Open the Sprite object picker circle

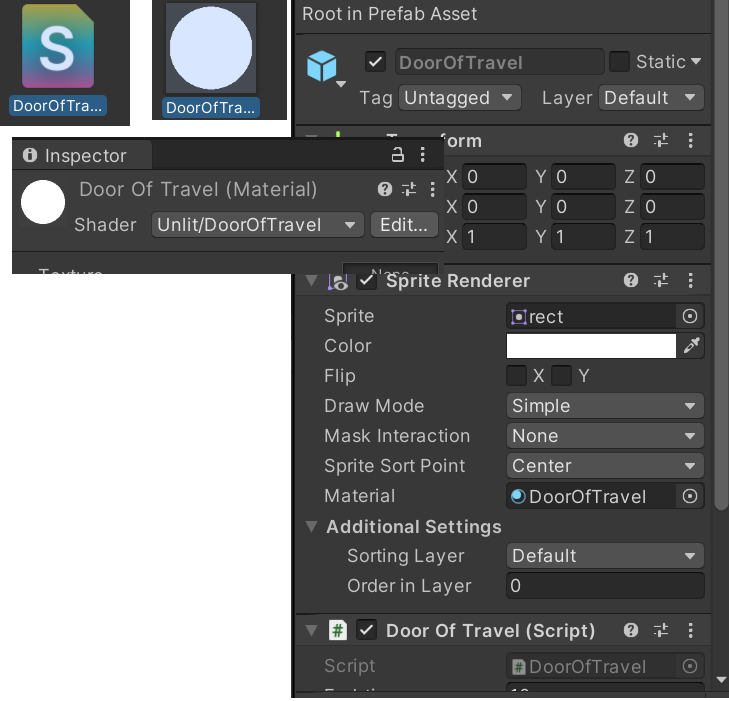690,317
